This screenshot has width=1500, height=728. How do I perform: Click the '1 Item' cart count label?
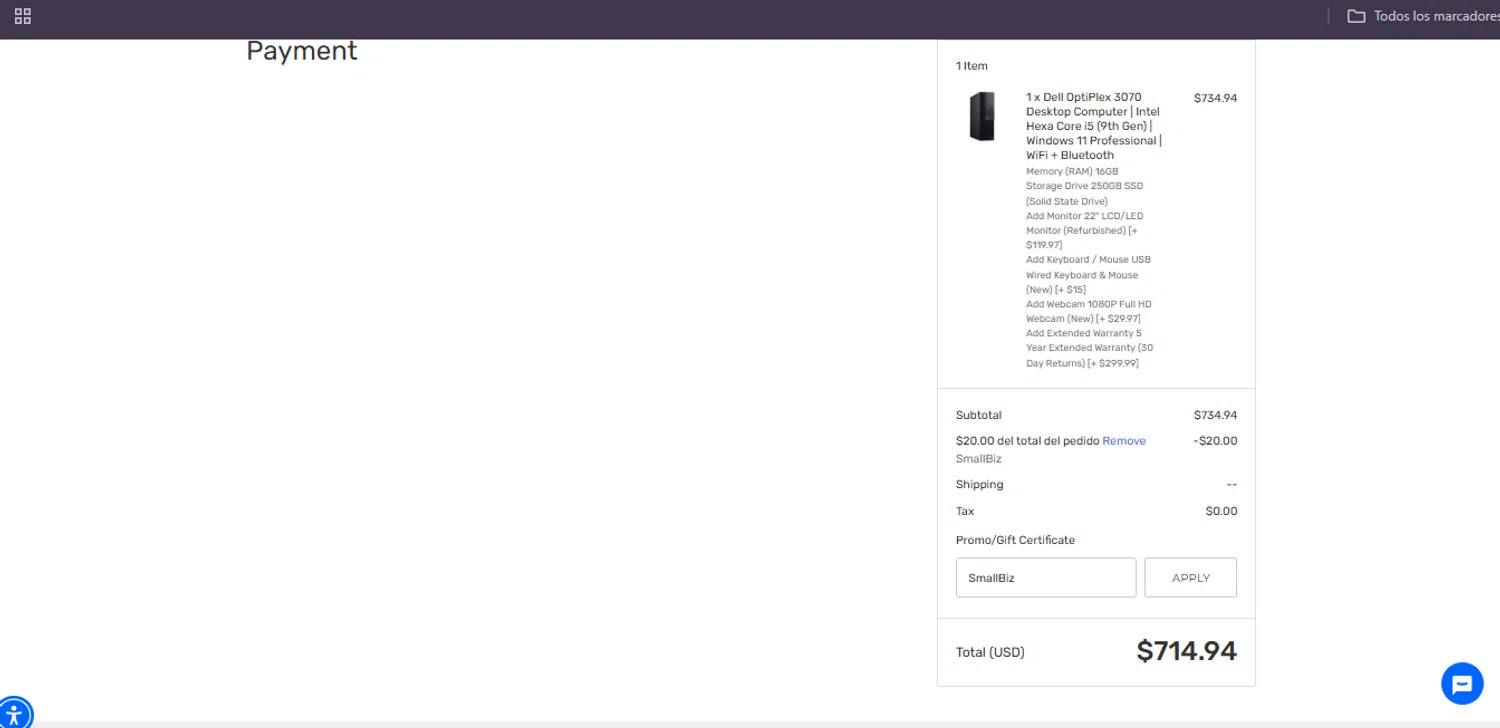(x=972, y=66)
